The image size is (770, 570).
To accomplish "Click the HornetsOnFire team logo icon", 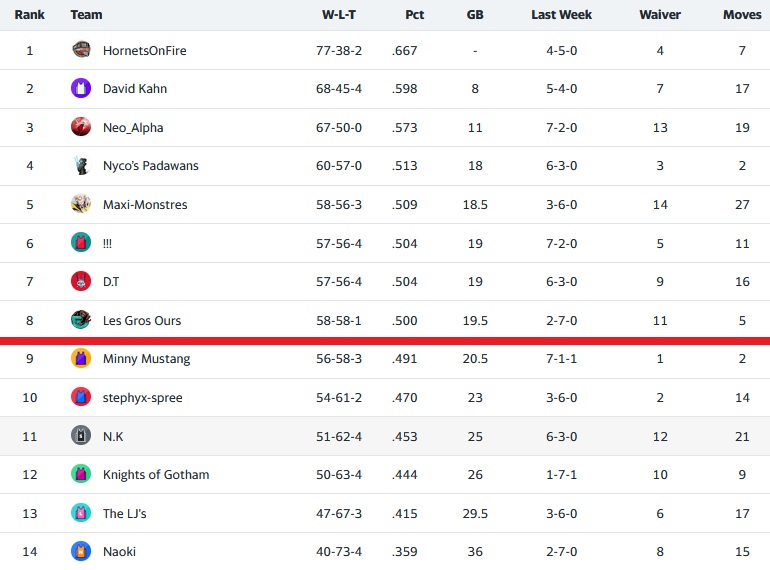I will pos(81,50).
